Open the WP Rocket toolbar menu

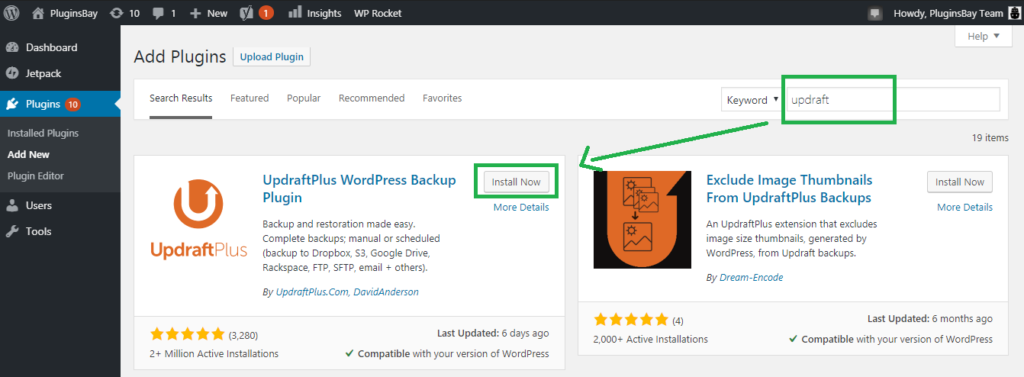(377, 13)
